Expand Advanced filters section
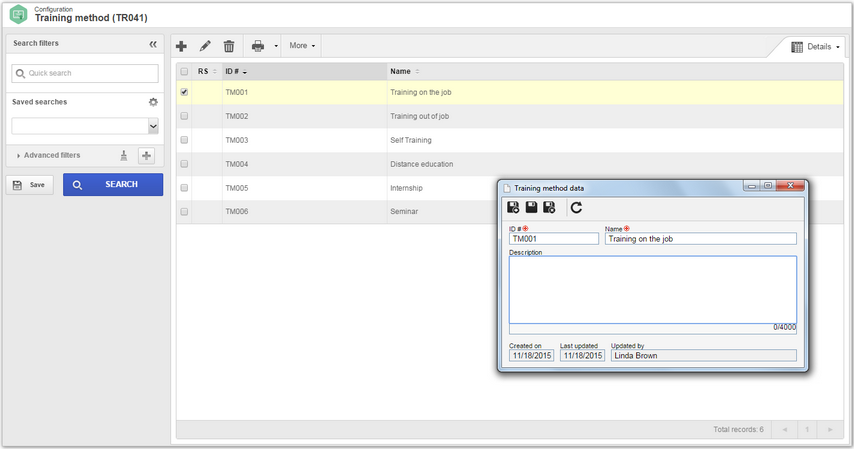This screenshot has height=449, width=854. click(48, 155)
